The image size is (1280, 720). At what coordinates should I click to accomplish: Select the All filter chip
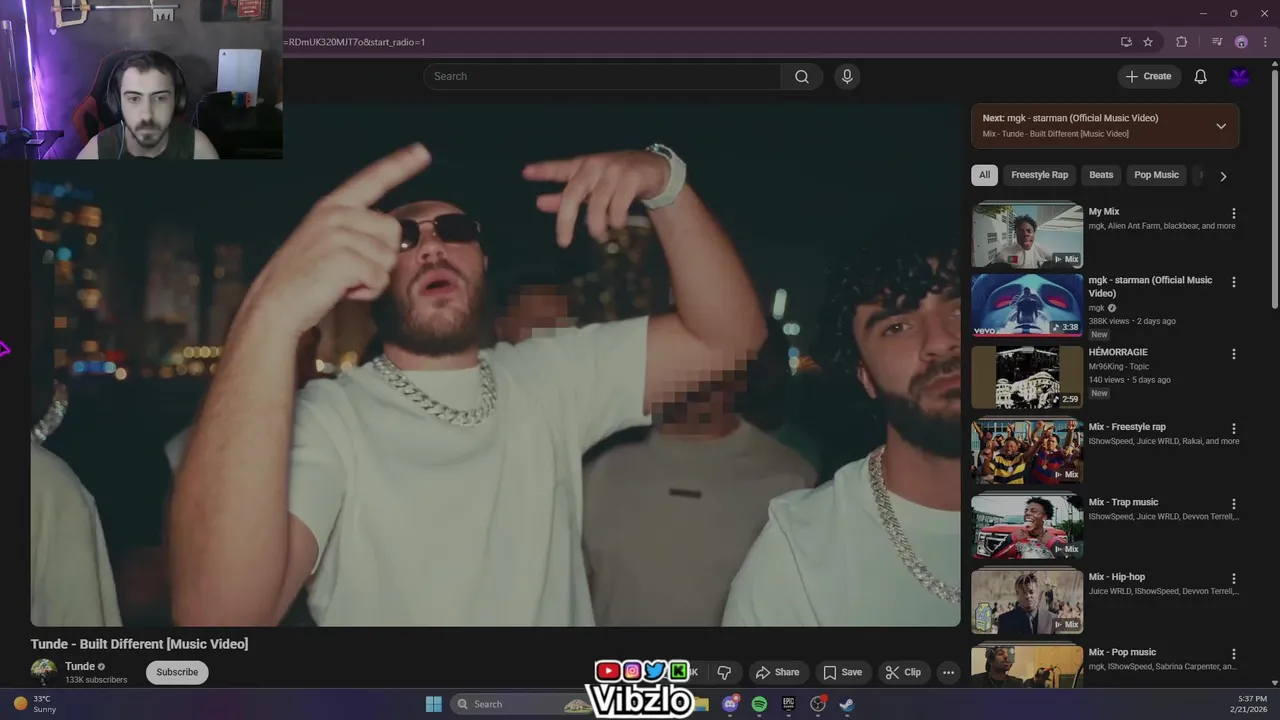[984, 175]
